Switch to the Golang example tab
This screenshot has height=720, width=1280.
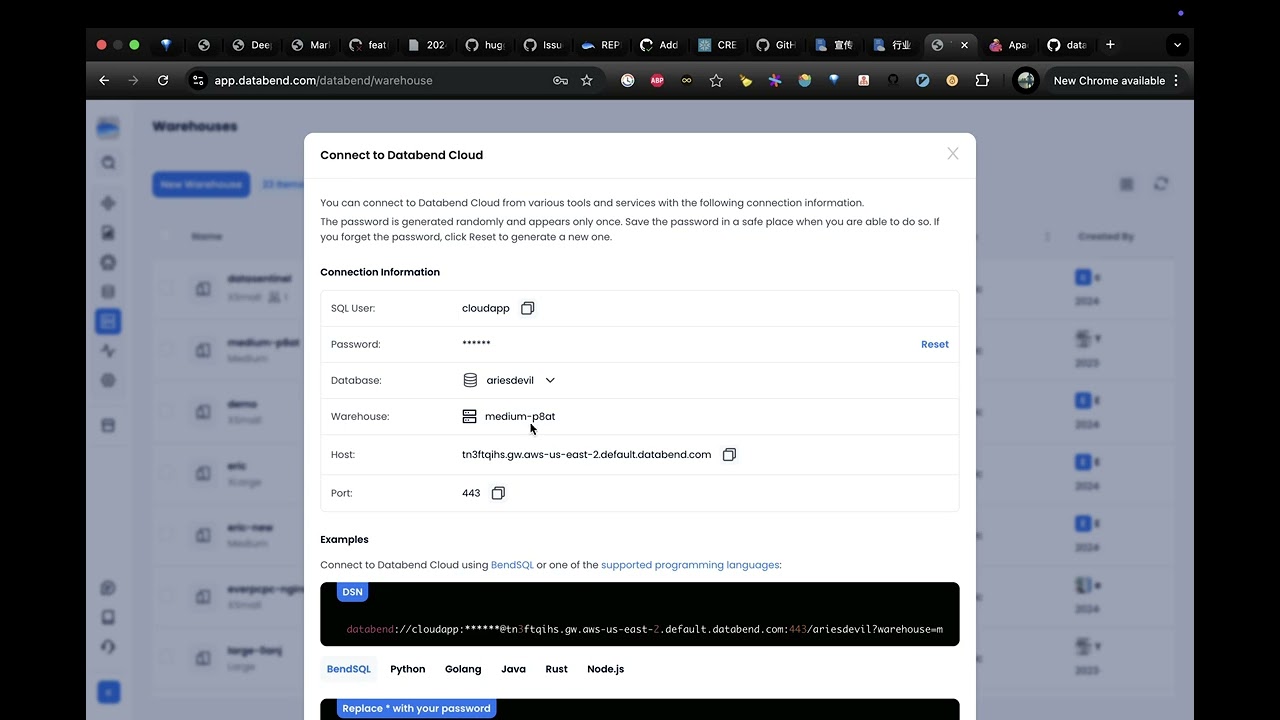[463, 669]
